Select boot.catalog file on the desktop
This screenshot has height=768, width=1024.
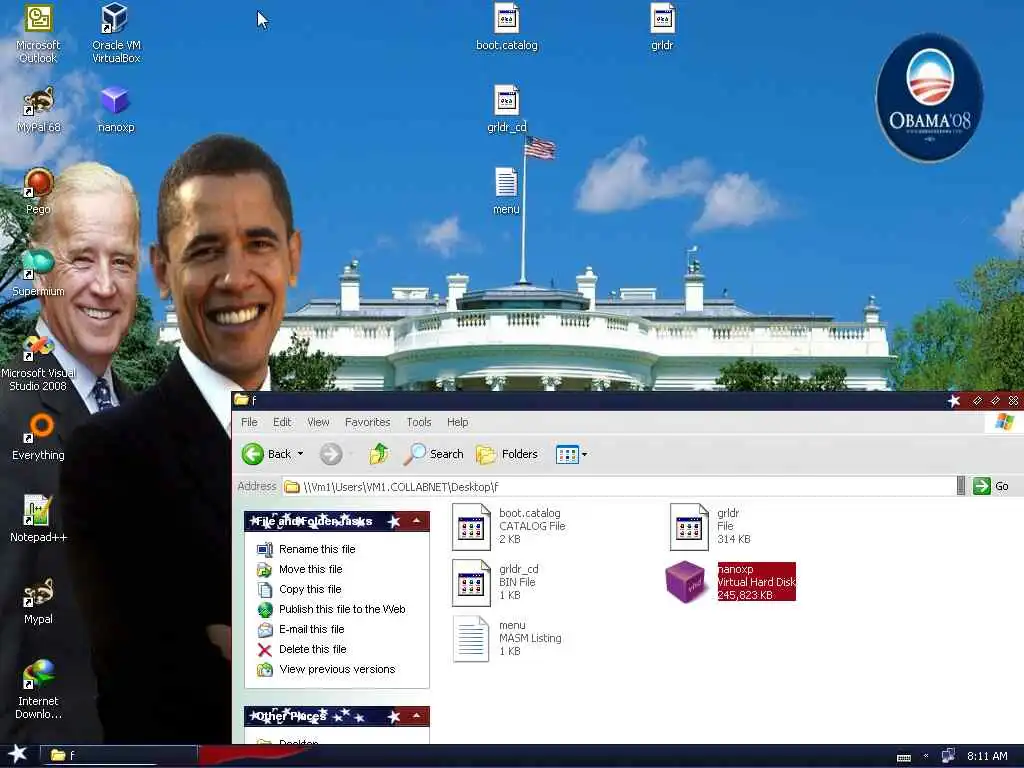[507, 27]
